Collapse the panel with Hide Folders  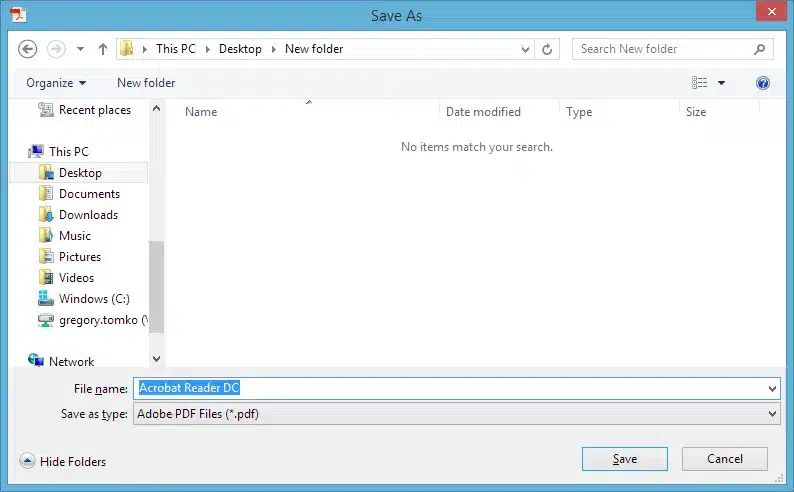[x=62, y=461]
